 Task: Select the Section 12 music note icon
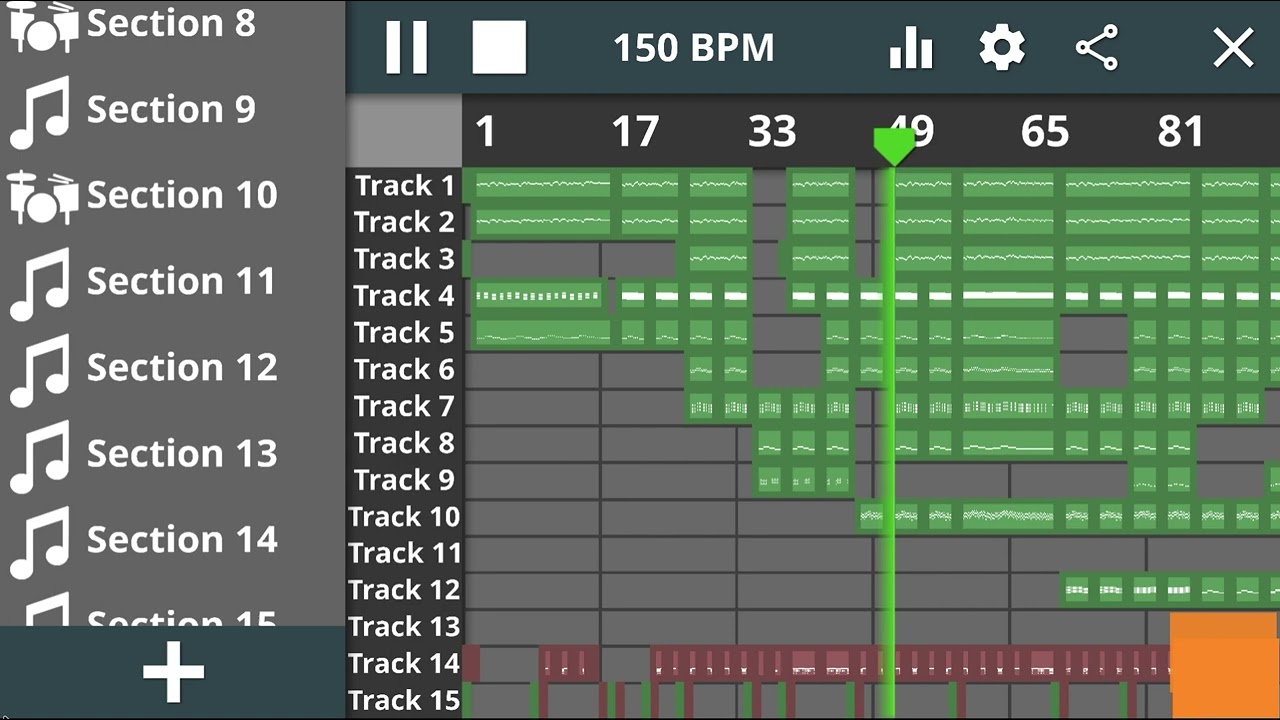(x=40, y=369)
